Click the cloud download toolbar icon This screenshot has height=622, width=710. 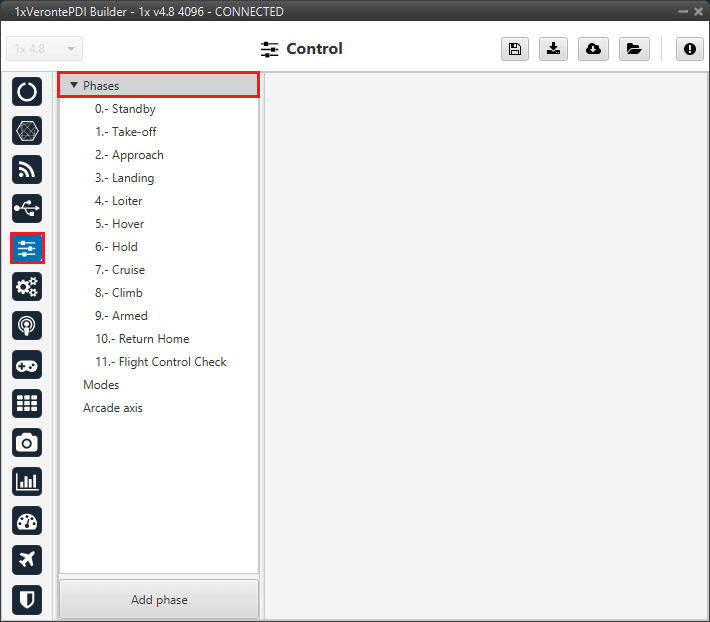pos(593,49)
